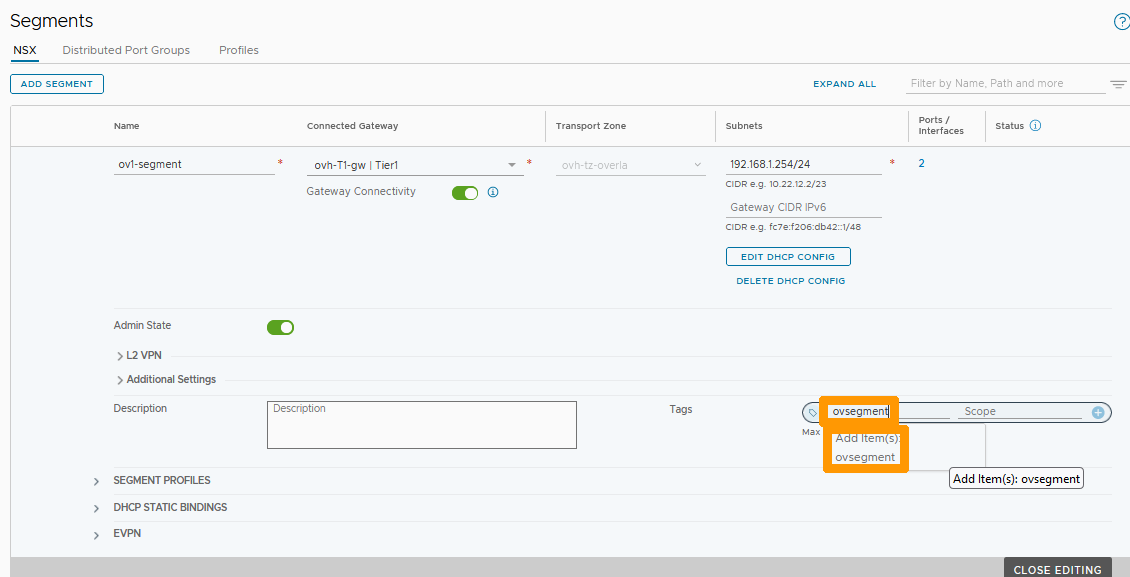Click the Filter by Name input field
Viewport: 1130px width, 577px height.
pyautogui.click(x=1000, y=83)
